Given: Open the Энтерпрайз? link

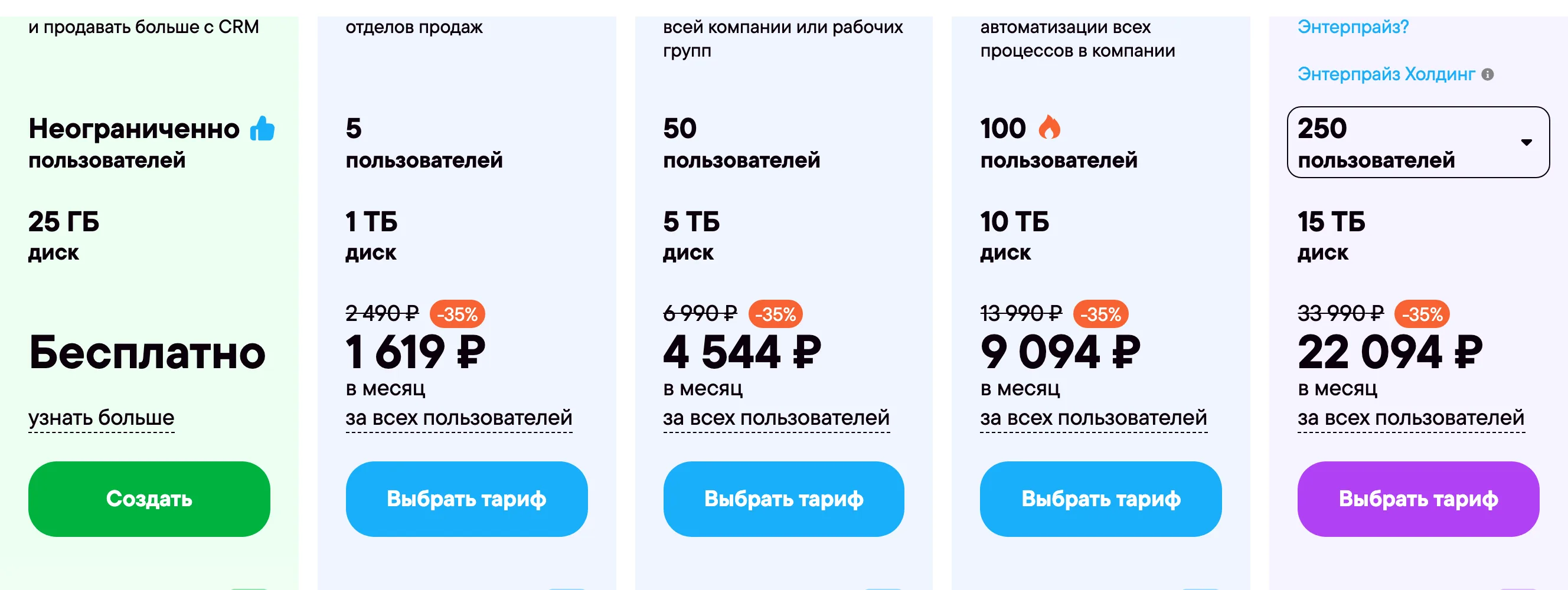Looking at the screenshot, I should (1353, 27).
